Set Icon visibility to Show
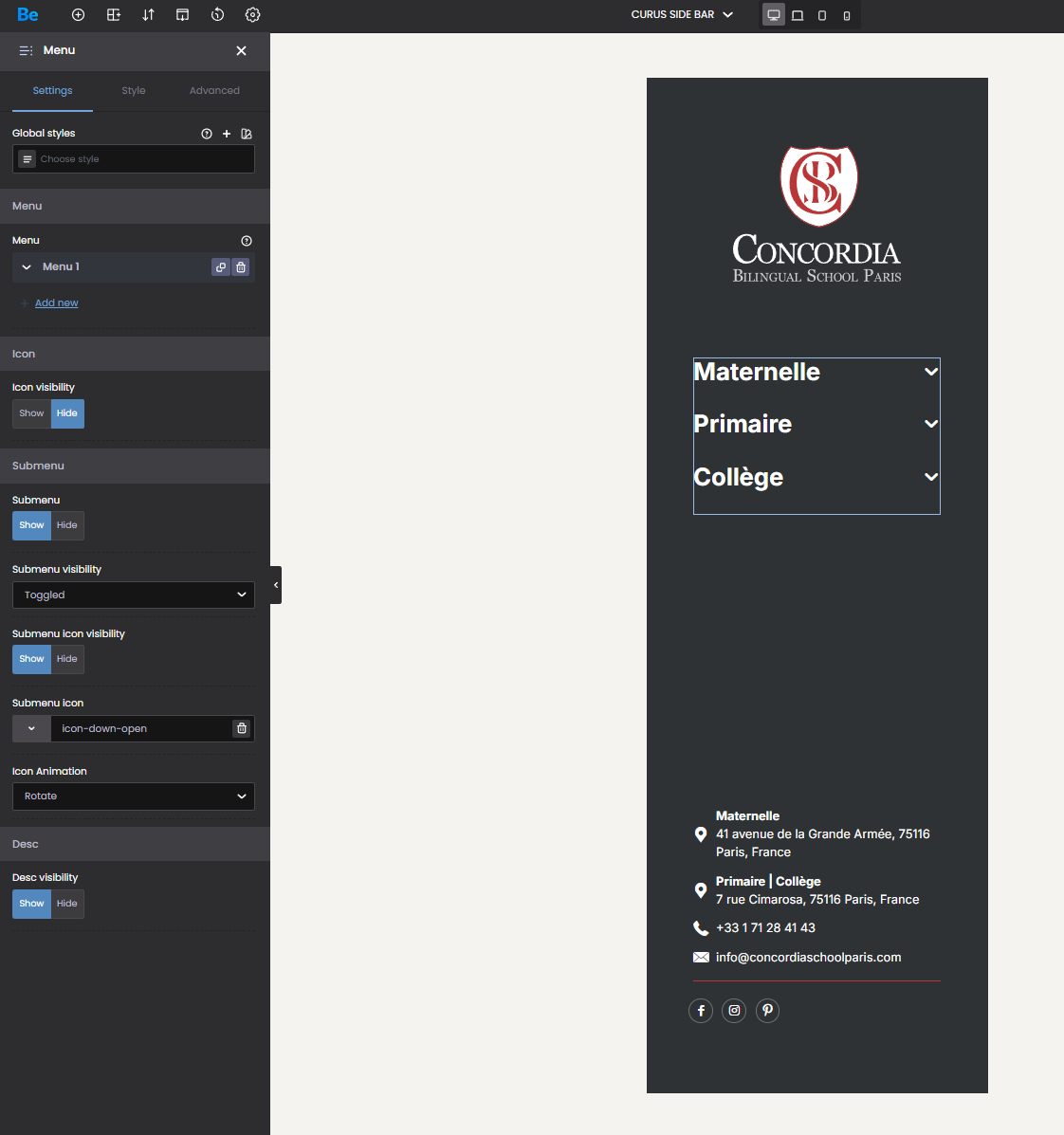The image size is (1064, 1135). coord(32,413)
